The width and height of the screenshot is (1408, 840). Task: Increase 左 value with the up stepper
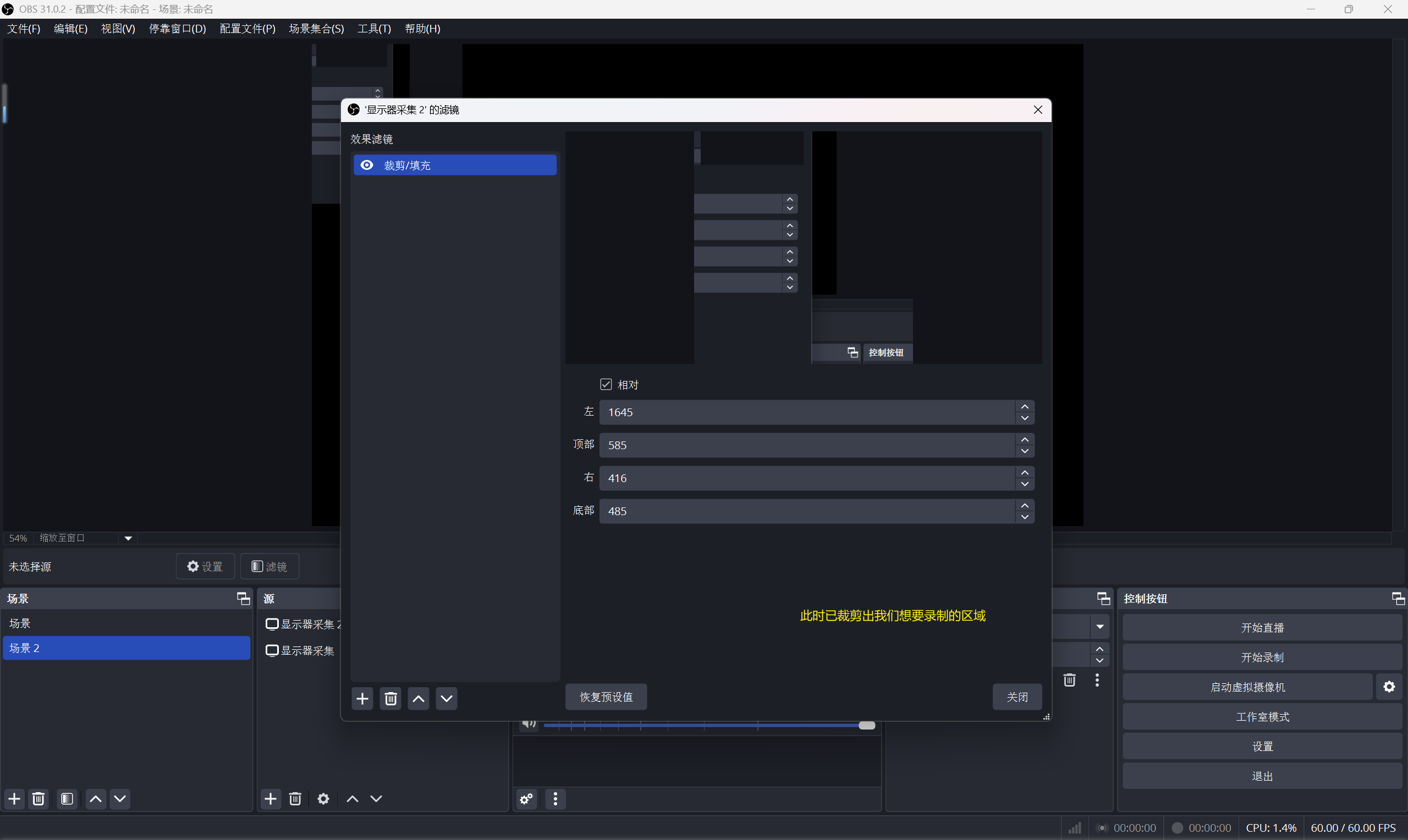[x=1024, y=406]
